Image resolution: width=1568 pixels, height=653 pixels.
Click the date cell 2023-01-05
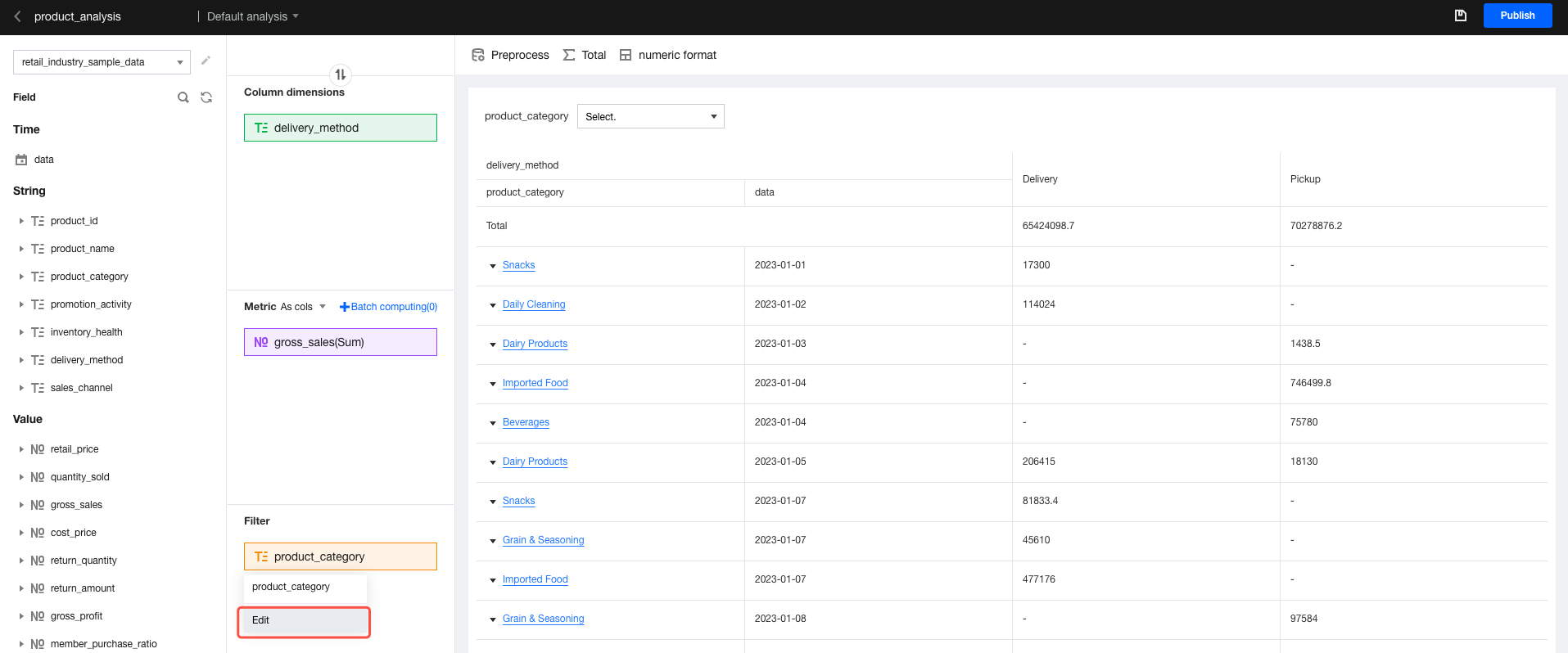pyautogui.click(x=780, y=462)
